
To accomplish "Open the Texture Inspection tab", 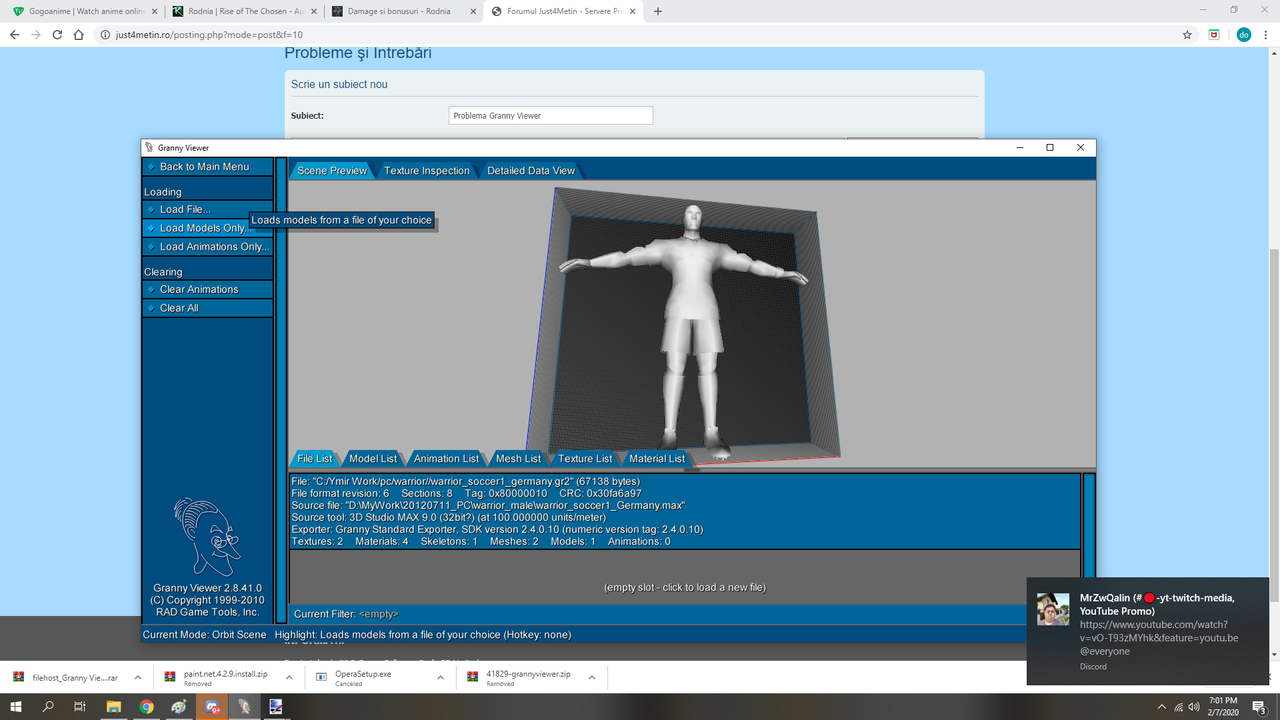I will (426, 171).
